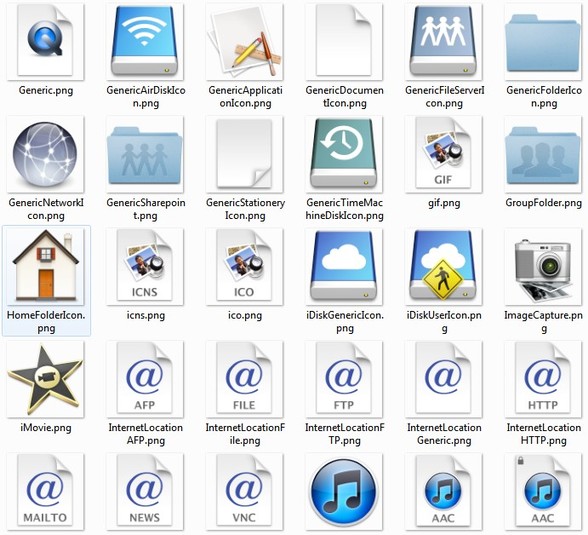
Task: Click the blank GenericDocumentIcon page
Action: click(x=344, y=41)
